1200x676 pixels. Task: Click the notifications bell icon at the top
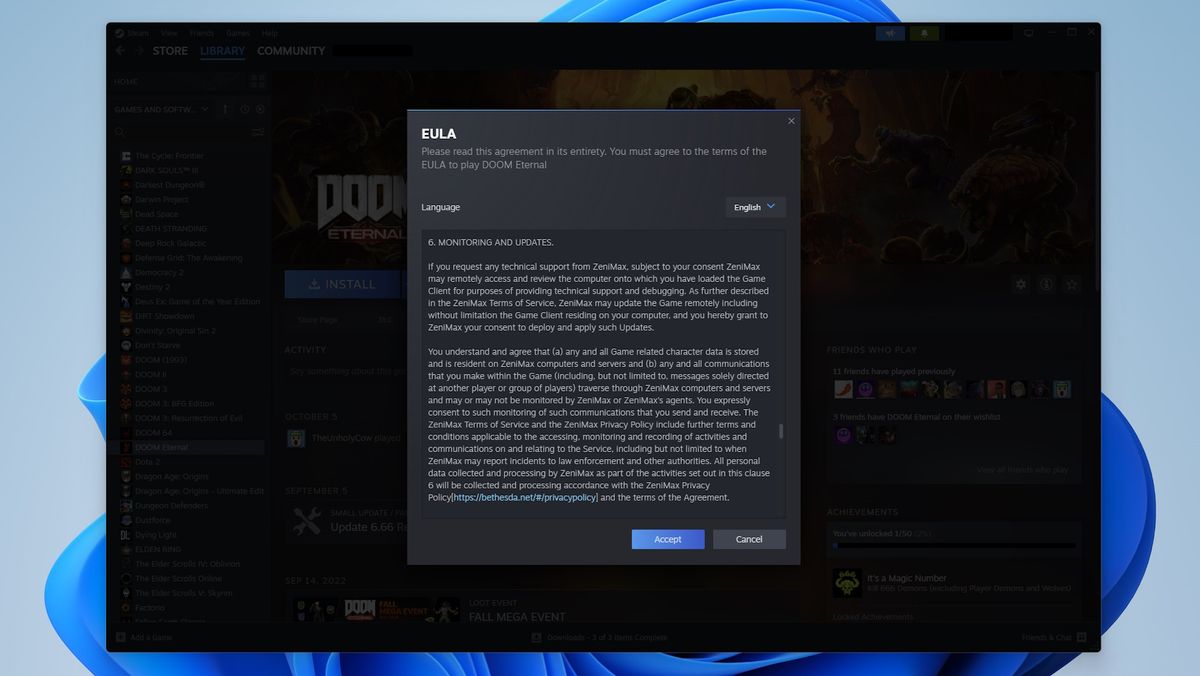[x=924, y=32]
